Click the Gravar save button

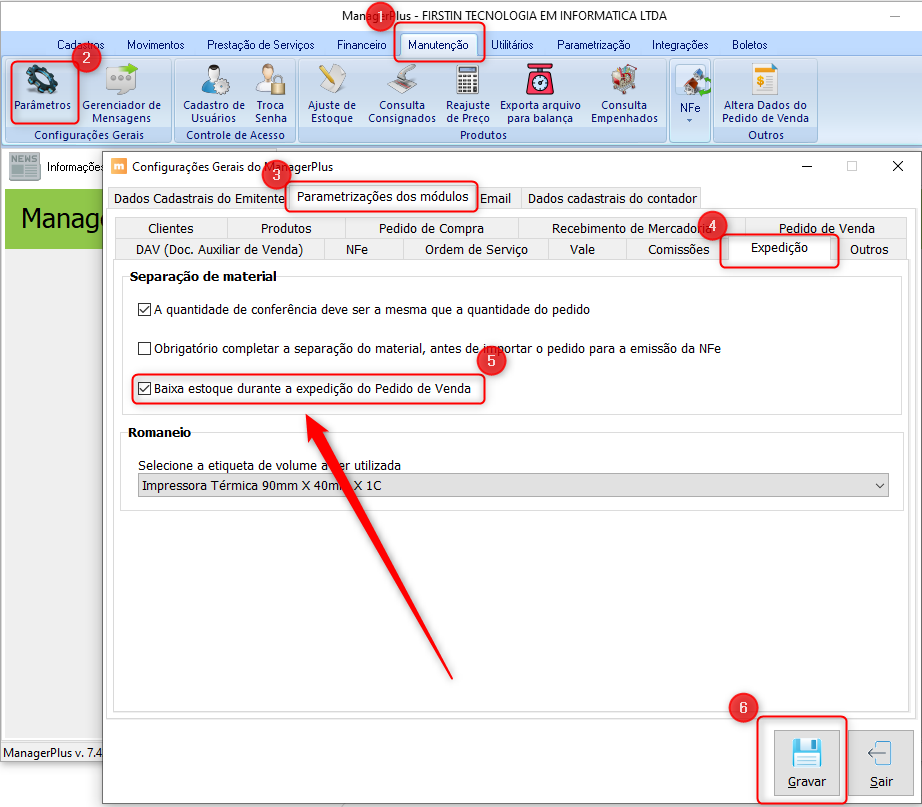coord(806,761)
